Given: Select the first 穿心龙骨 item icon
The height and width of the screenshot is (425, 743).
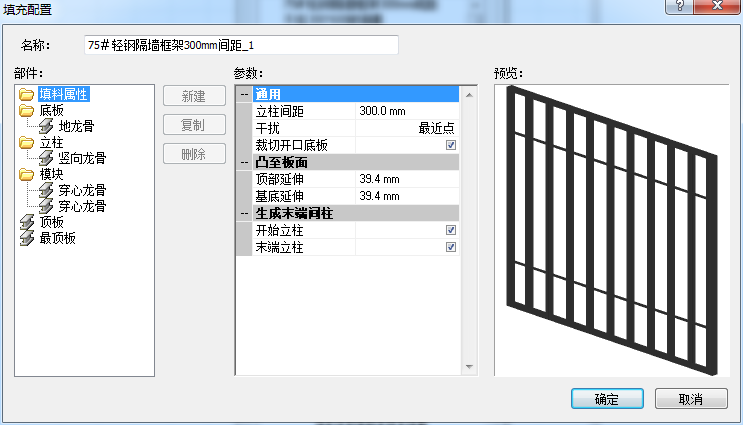Looking at the screenshot, I should (x=46, y=190).
